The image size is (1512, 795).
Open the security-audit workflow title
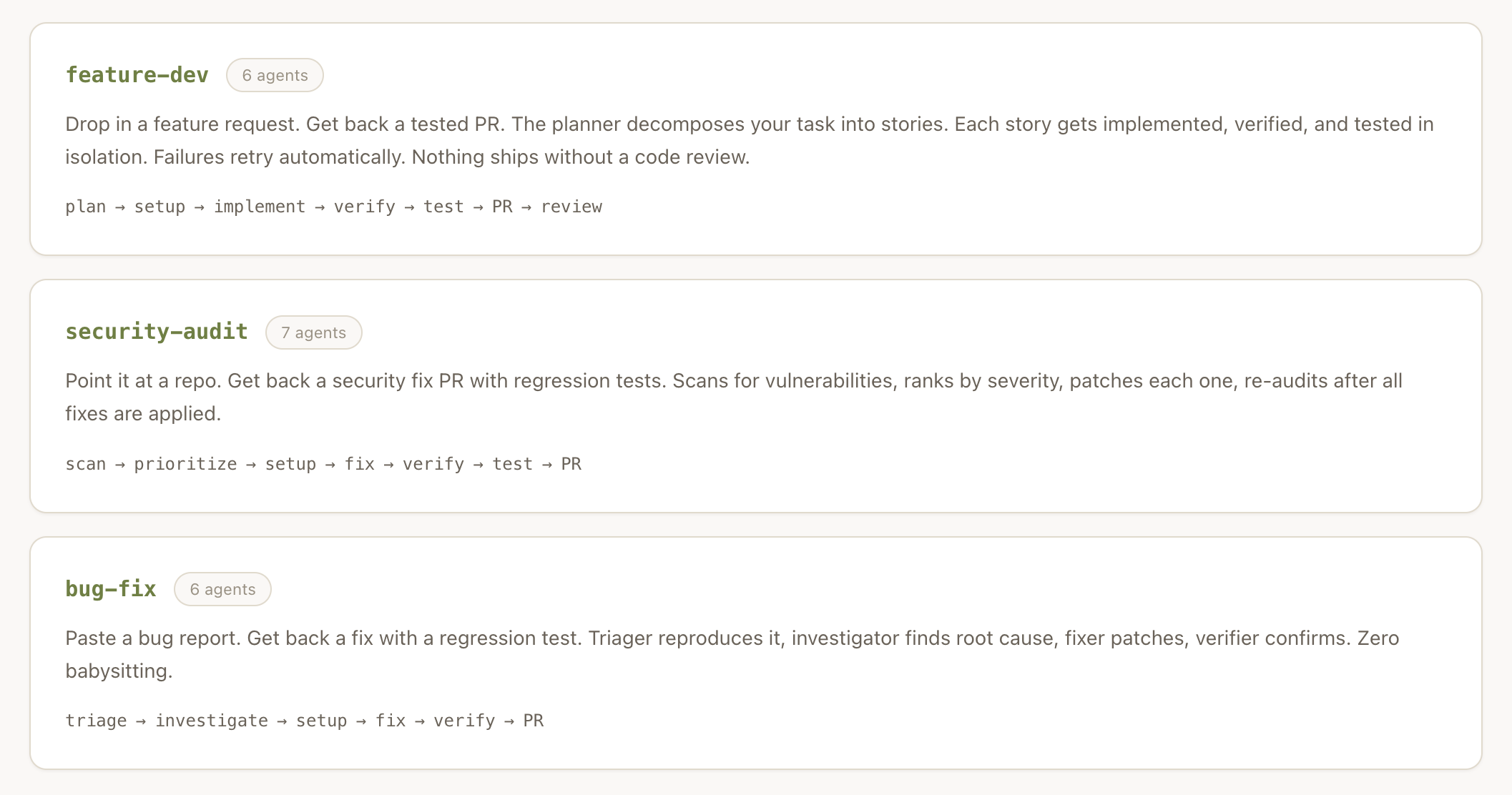pos(157,332)
